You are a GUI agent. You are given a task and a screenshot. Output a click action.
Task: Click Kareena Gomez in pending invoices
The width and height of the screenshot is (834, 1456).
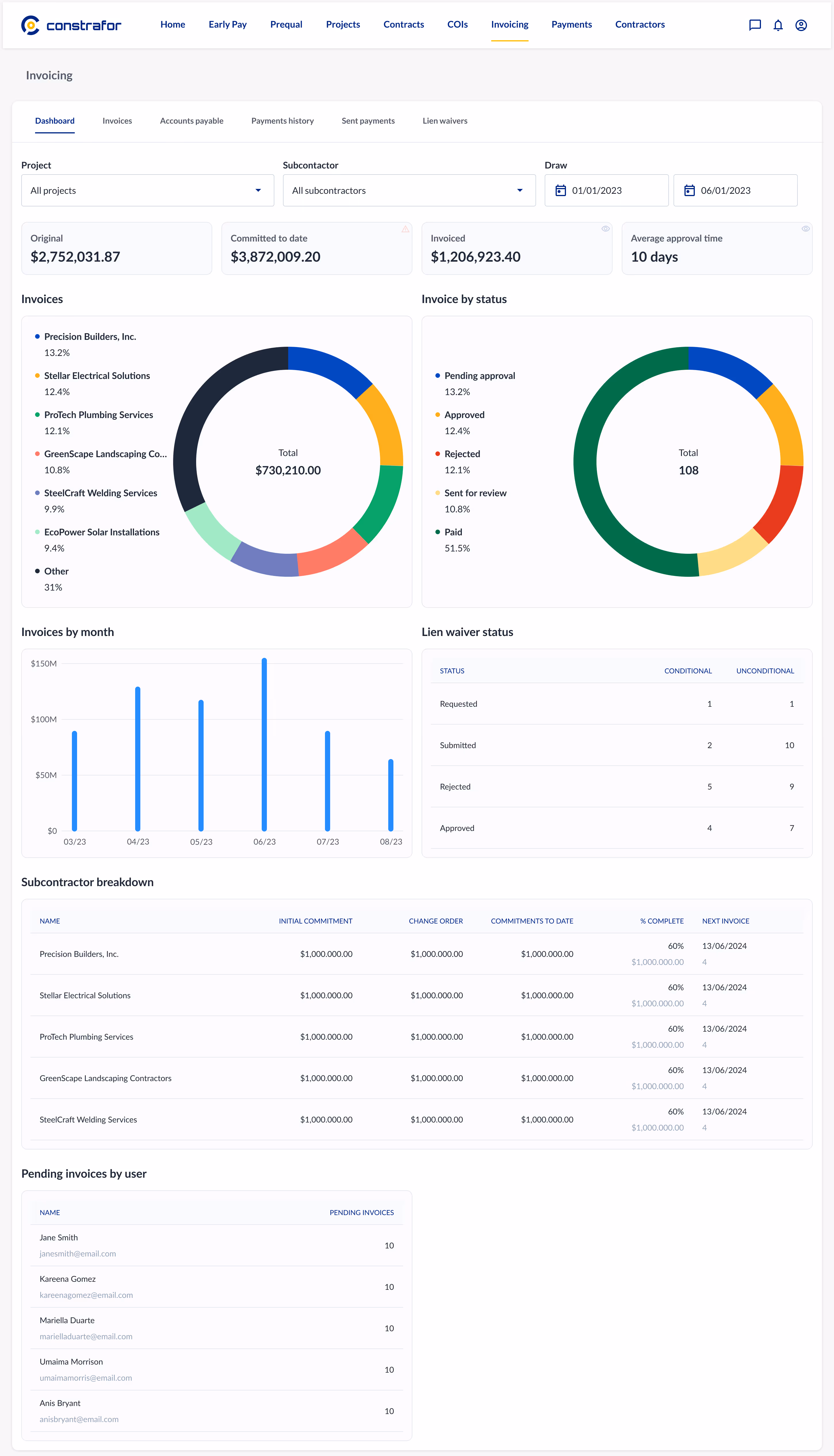pyautogui.click(x=68, y=1279)
